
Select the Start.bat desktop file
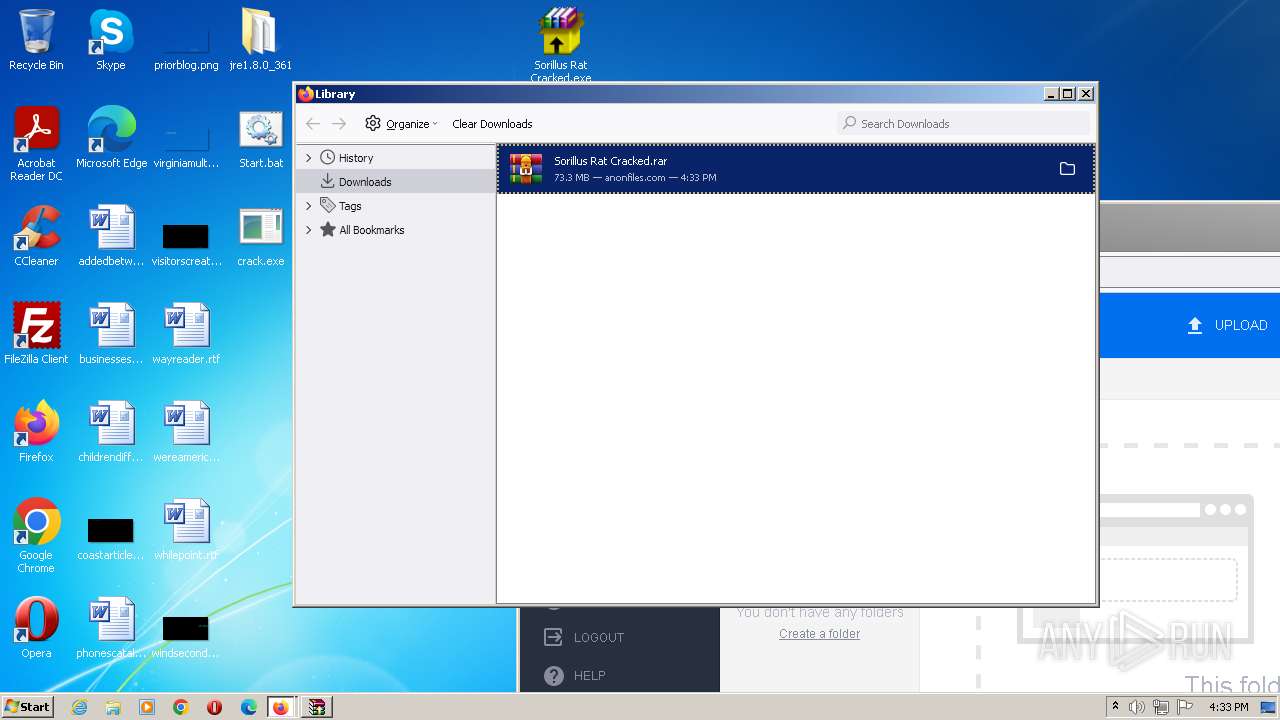click(260, 138)
